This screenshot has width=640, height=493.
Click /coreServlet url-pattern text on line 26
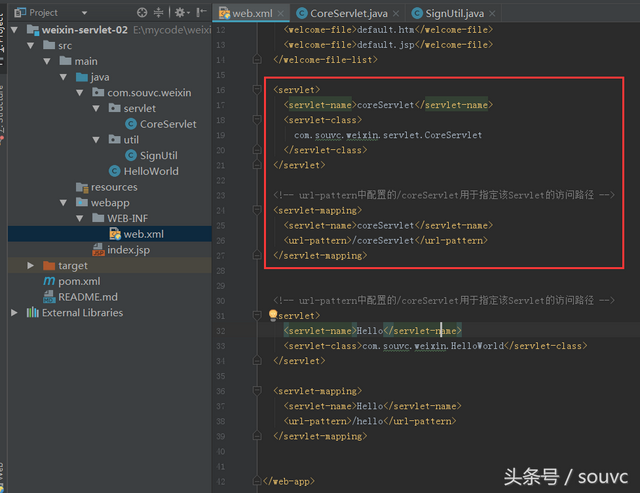click(382, 240)
